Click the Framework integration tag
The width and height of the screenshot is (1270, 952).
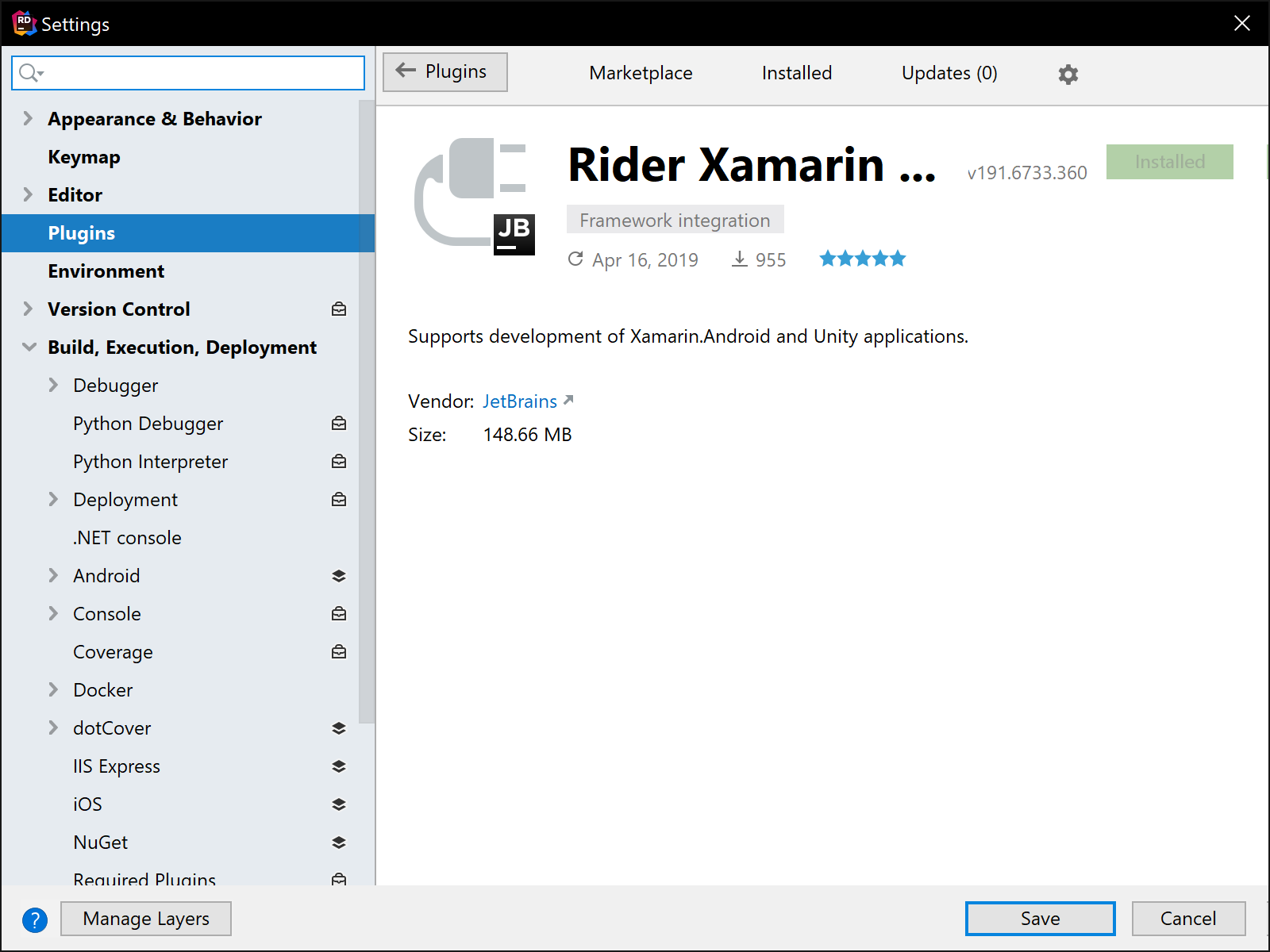click(x=675, y=220)
